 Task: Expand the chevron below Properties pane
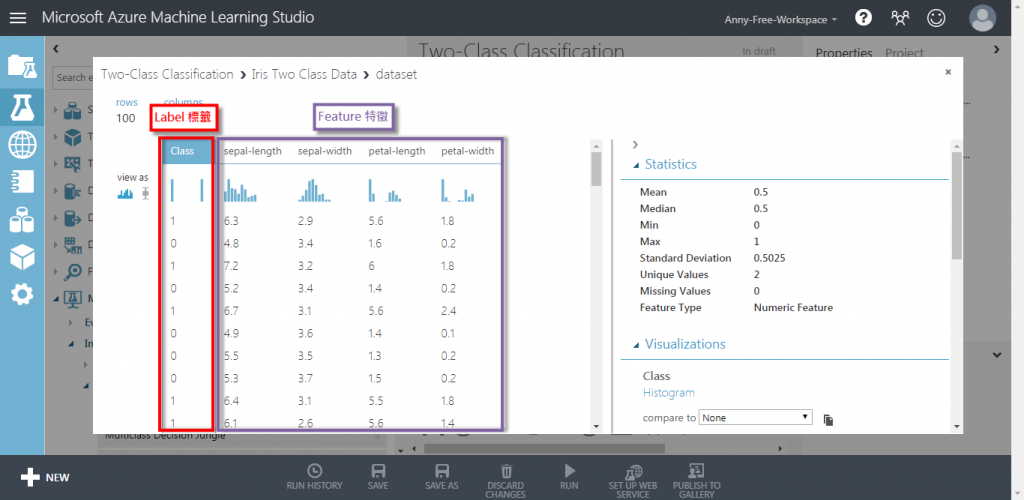click(996, 355)
